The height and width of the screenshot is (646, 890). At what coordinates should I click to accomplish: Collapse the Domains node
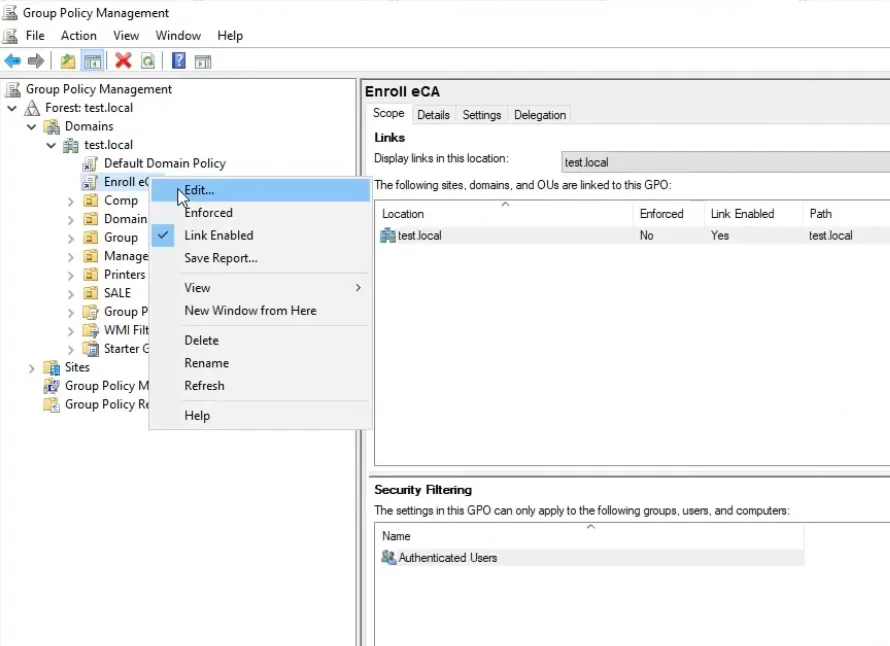coord(31,126)
